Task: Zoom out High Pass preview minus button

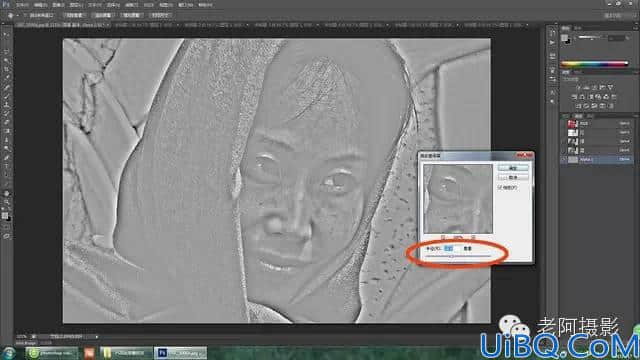Action: coord(443,237)
